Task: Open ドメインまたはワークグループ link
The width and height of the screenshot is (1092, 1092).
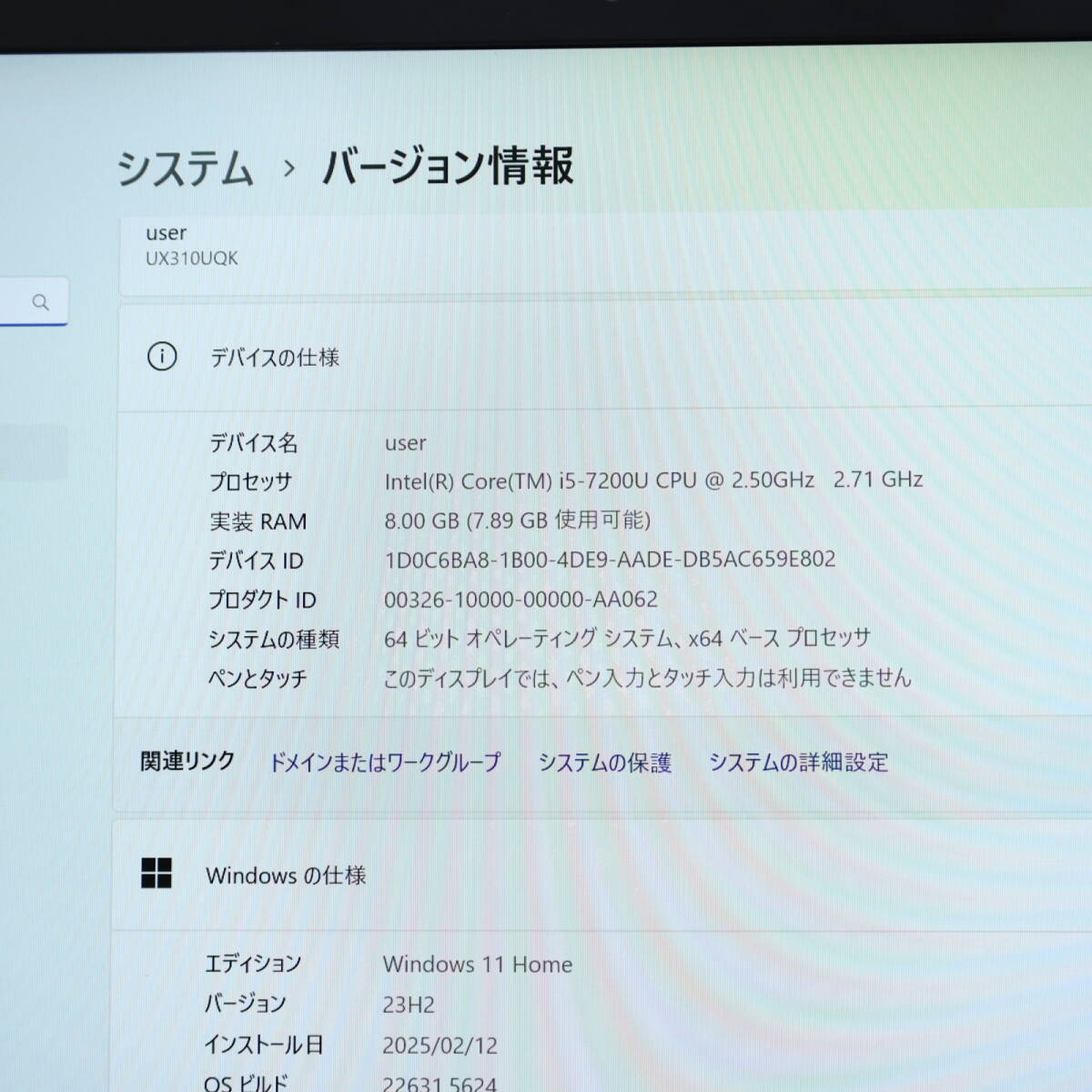Action: click(x=384, y=763)
